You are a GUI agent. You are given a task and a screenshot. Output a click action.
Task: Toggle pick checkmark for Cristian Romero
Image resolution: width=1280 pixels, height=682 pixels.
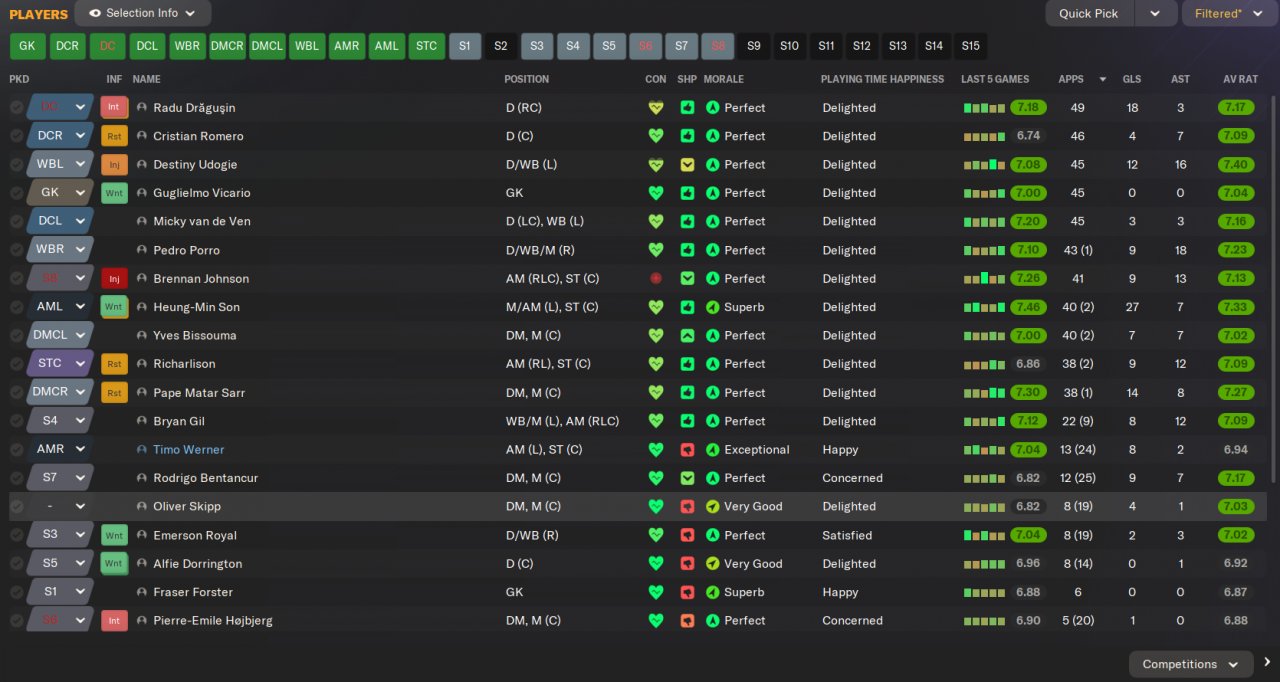click(x=17, y=136)
